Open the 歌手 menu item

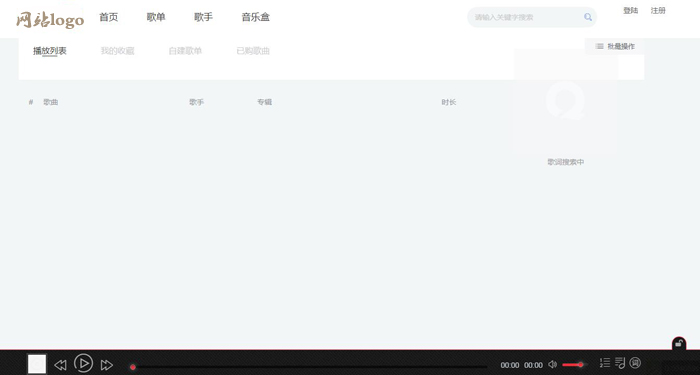click(203, 17)
